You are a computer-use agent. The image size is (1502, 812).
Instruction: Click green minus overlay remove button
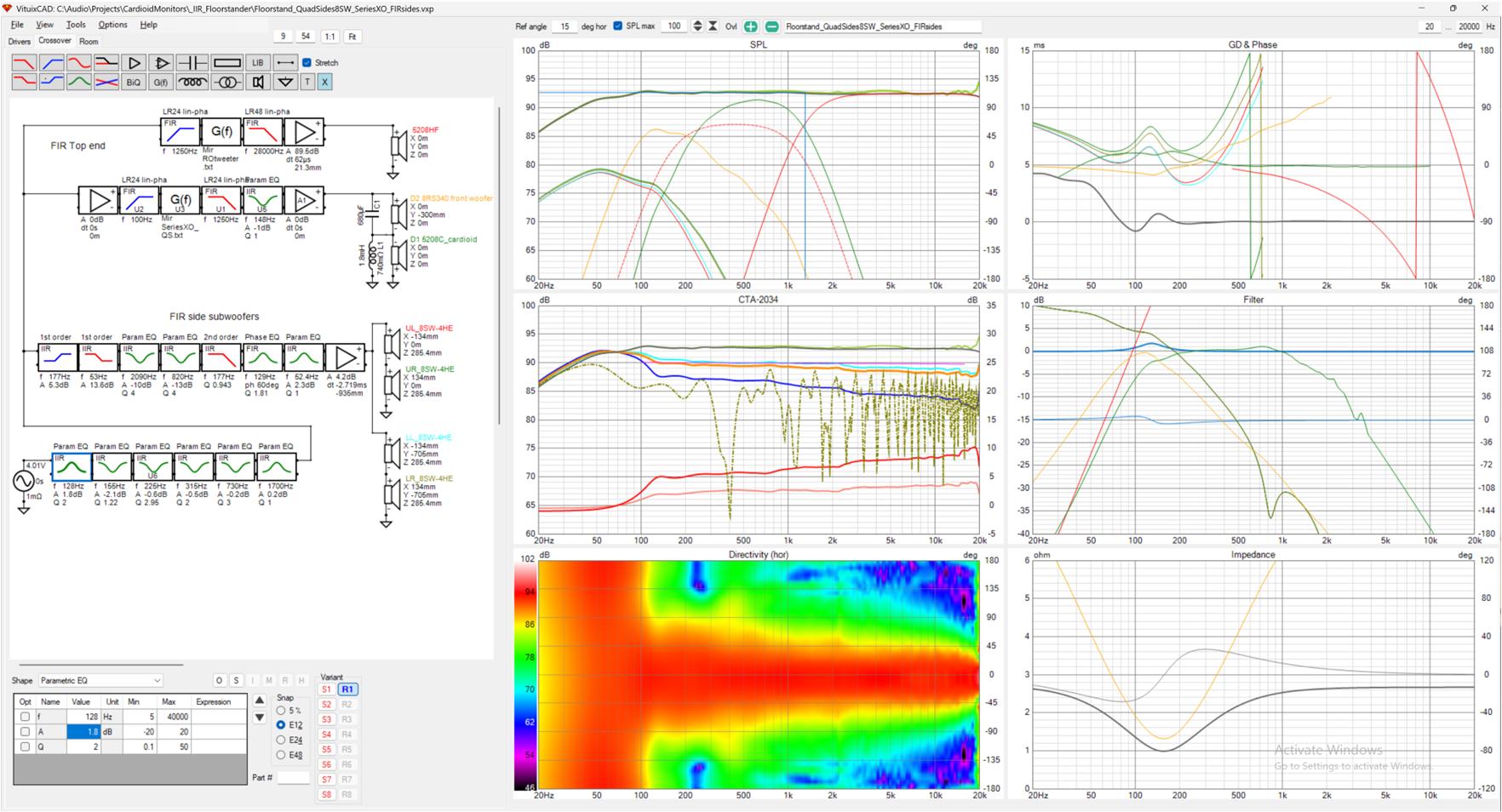pyautogui.click(x=771, y=26)
